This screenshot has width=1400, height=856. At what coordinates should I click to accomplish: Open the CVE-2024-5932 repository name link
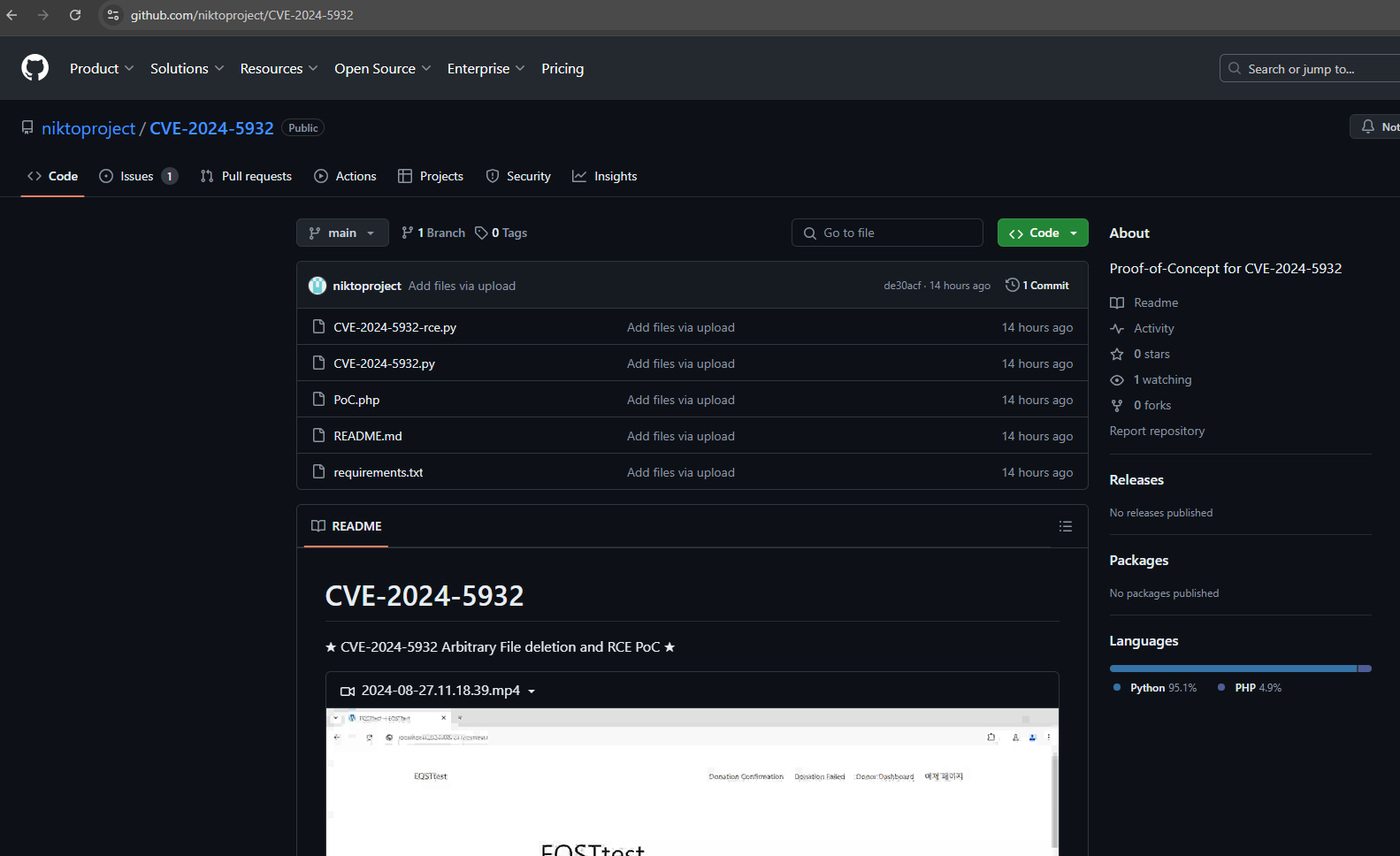[x=211, y=128]
